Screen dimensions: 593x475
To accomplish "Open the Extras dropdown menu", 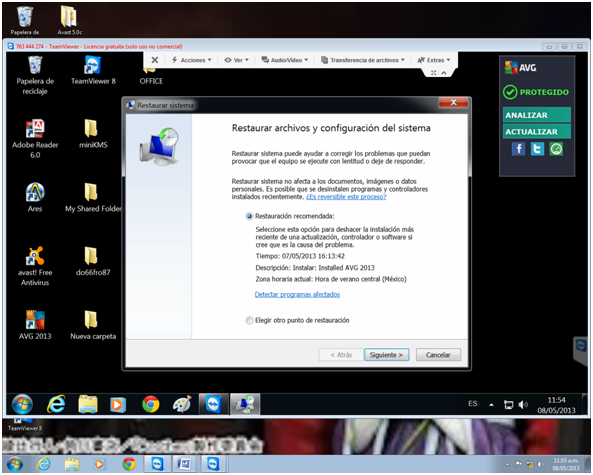I will tap(434, 60).
